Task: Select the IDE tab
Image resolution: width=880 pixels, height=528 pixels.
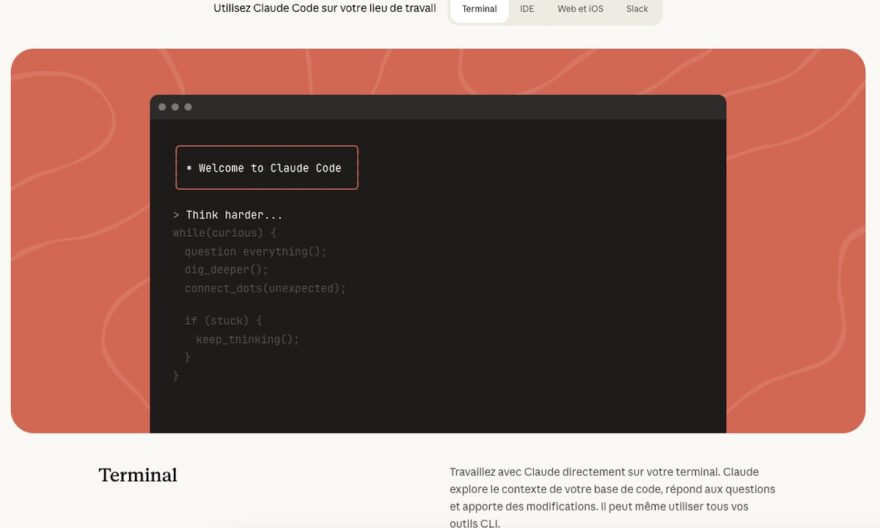Action: (x=527, y=9)
